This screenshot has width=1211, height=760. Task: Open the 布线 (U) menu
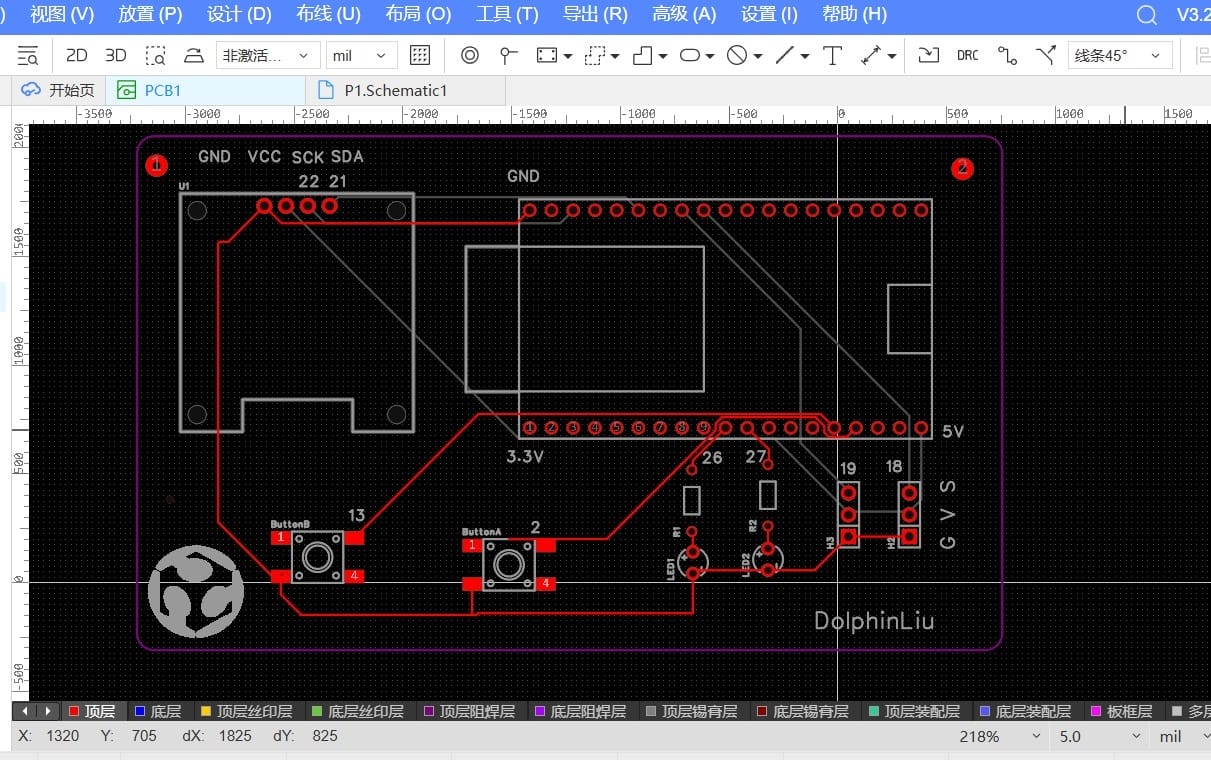click(x=328, y=15)
